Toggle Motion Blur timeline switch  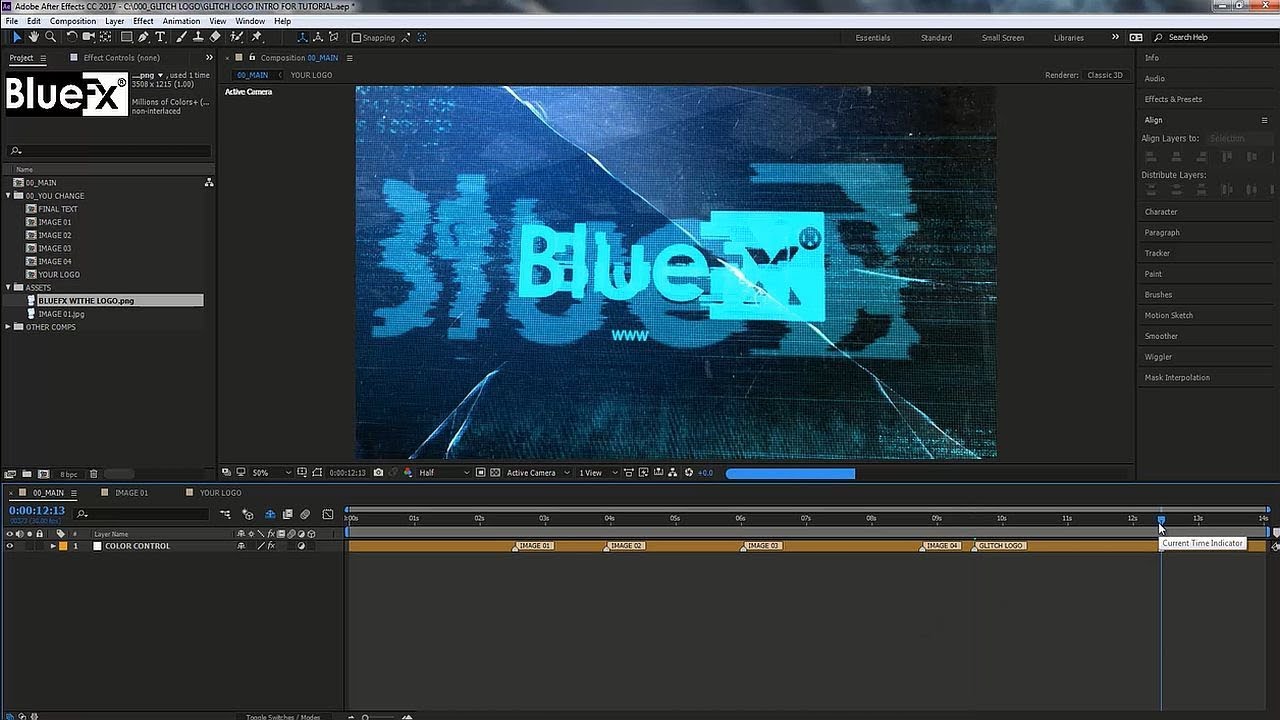pyautogui.click(x=305, y=514)
